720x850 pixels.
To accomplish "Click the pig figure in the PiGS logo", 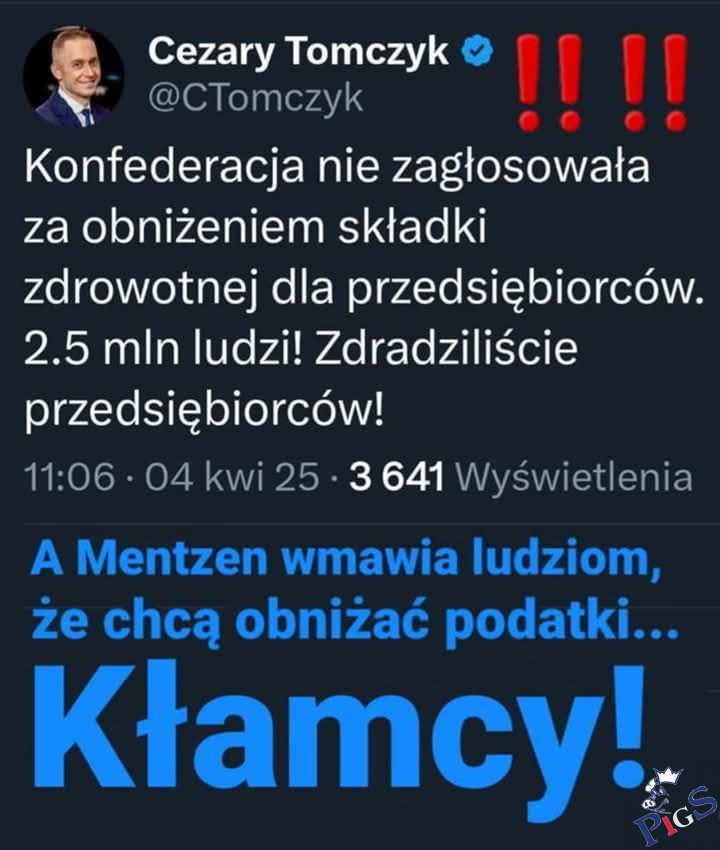I will point(656,795).
